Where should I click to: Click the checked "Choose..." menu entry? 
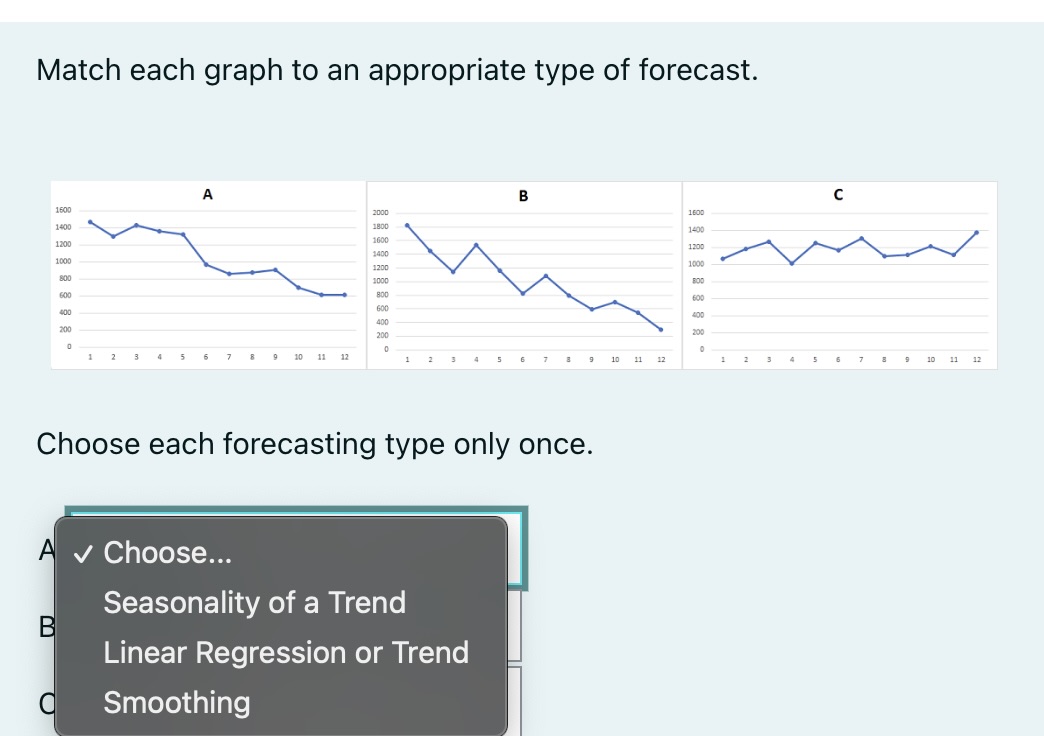[167, 552]
